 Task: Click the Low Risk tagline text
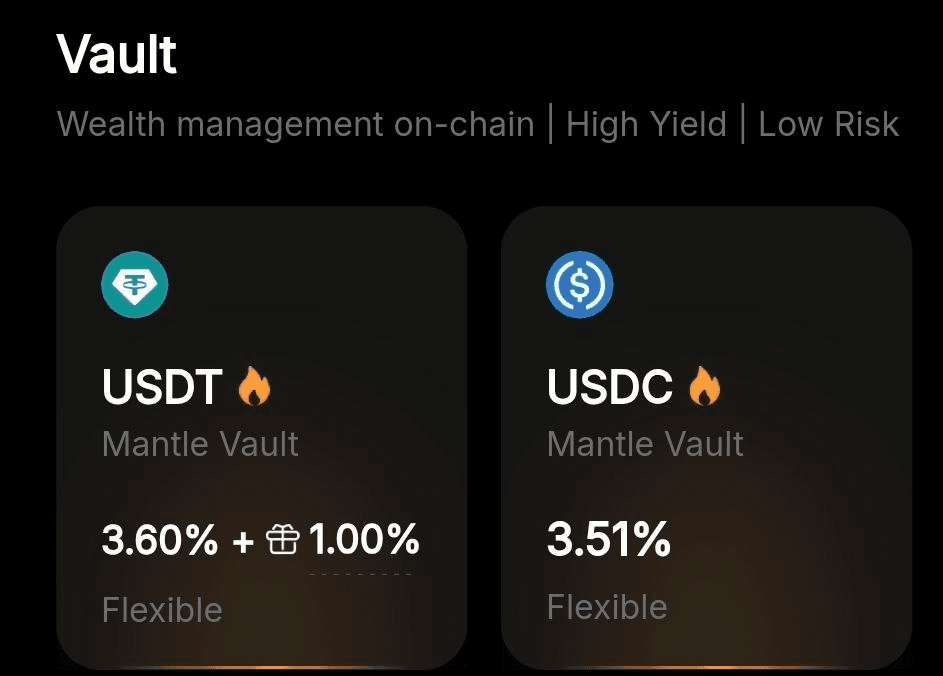coord(828,125)
